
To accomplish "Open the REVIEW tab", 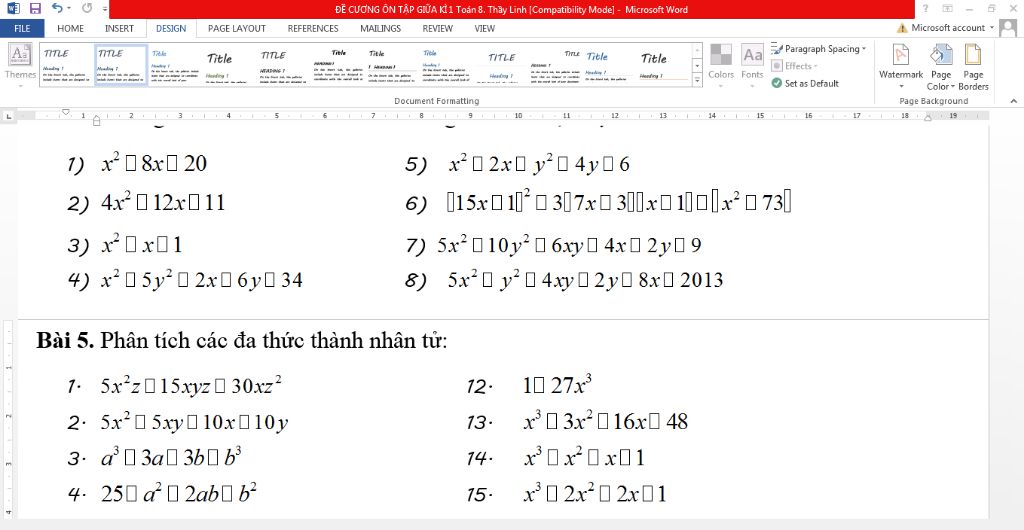I will click(x=437, y=28).
